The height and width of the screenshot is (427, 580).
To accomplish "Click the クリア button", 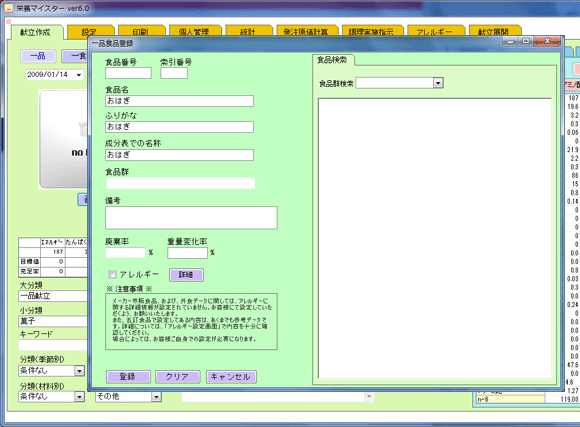I will click(x=178, y=377).
